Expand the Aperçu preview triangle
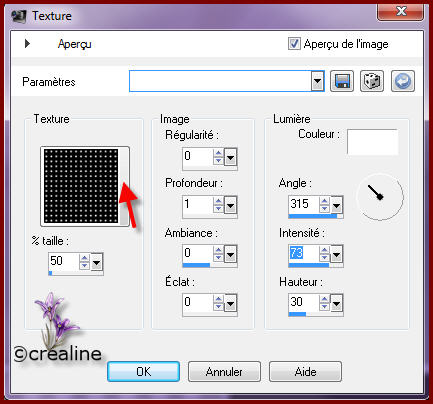433x404 pixels. pos(27,43)
